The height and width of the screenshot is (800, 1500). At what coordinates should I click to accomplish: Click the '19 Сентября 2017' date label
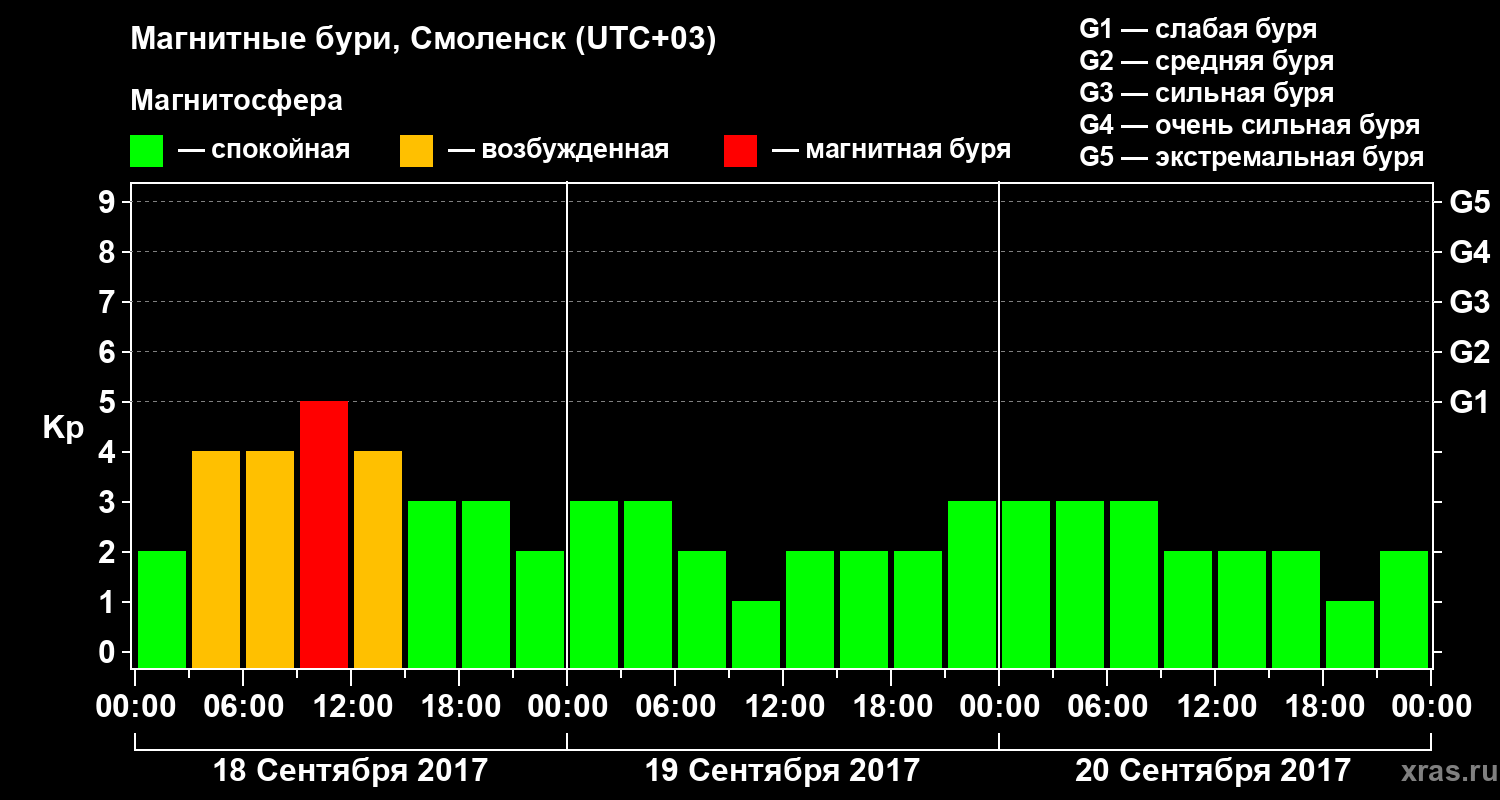click(782, 770)
